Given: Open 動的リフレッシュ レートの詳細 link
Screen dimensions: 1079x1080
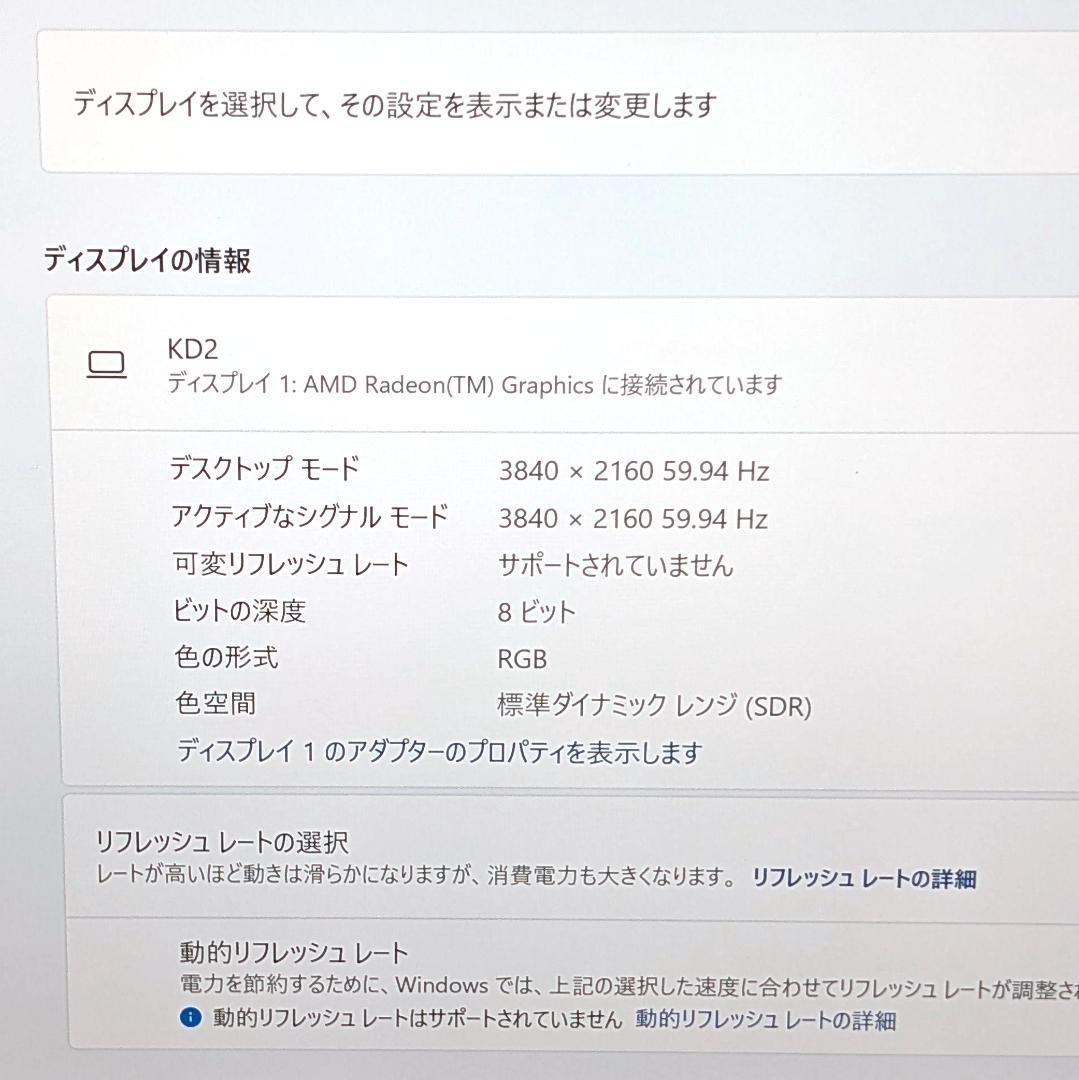Looking at the screenshot, I should click(766, 1021).
